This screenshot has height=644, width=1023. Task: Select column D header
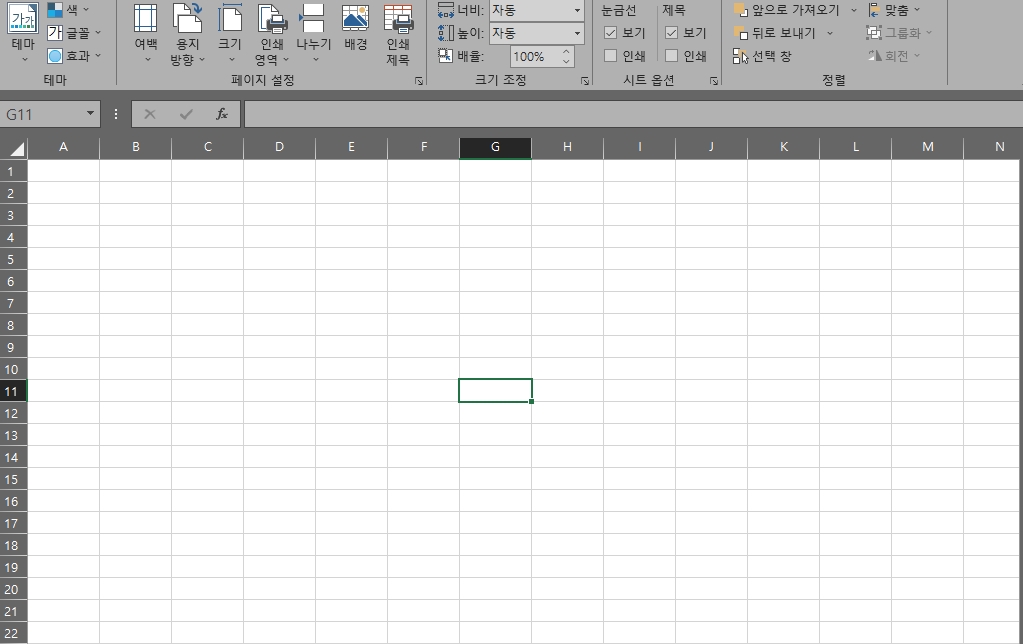(x=279, y=147)
